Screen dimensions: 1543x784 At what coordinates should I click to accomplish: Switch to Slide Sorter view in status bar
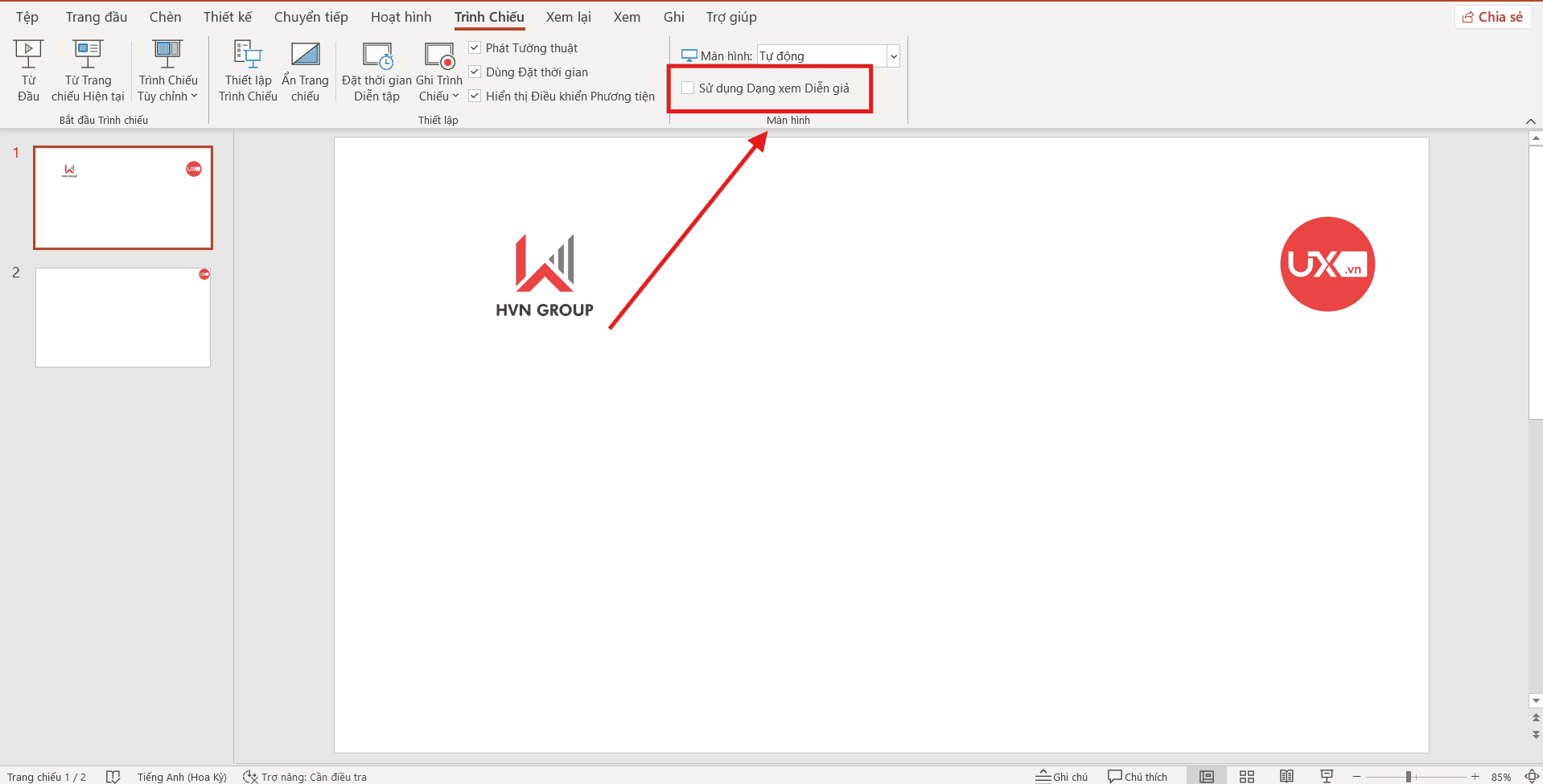tap(1246, 775)
